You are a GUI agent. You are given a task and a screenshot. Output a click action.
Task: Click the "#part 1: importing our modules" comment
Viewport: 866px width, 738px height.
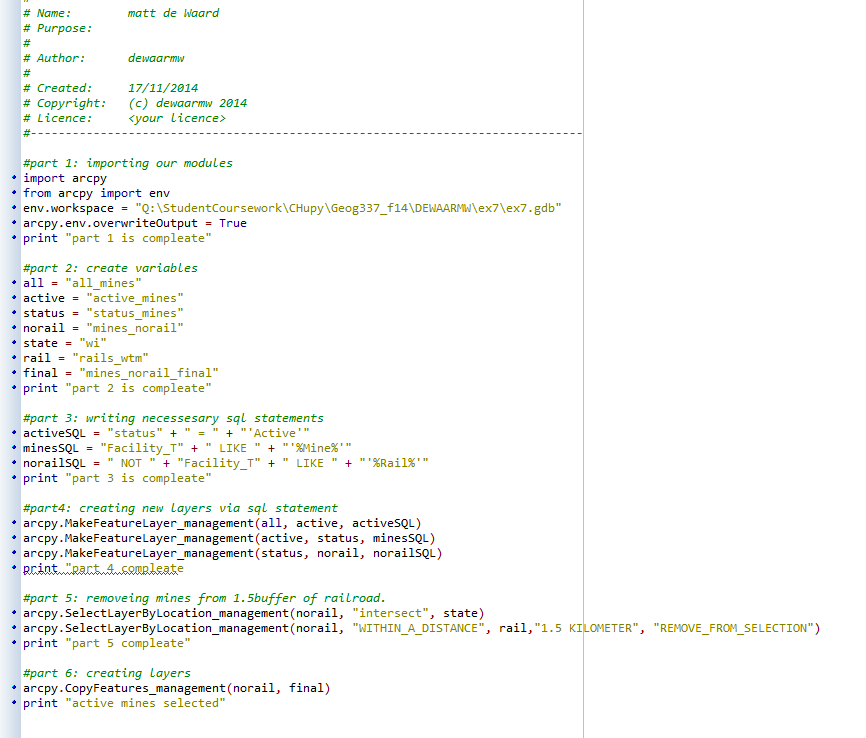(x=128, y=163)
